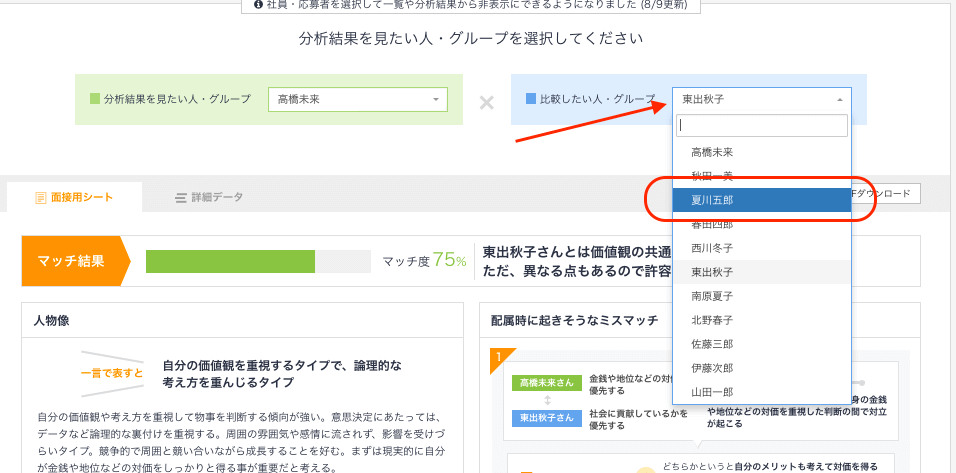Choose 西川冬子 in the comparison list

(761, 248)
